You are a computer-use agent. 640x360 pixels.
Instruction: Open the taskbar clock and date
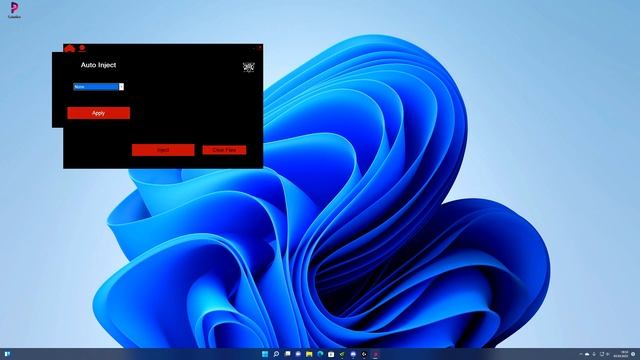click(620, 354)
